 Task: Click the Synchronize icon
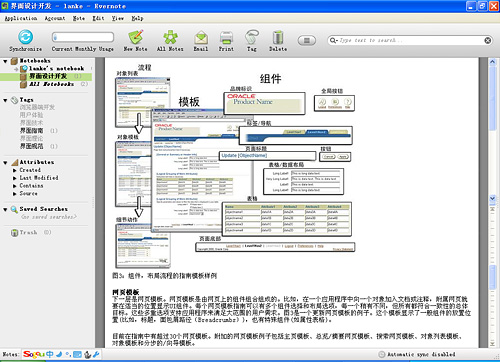(x=25, y=37)
